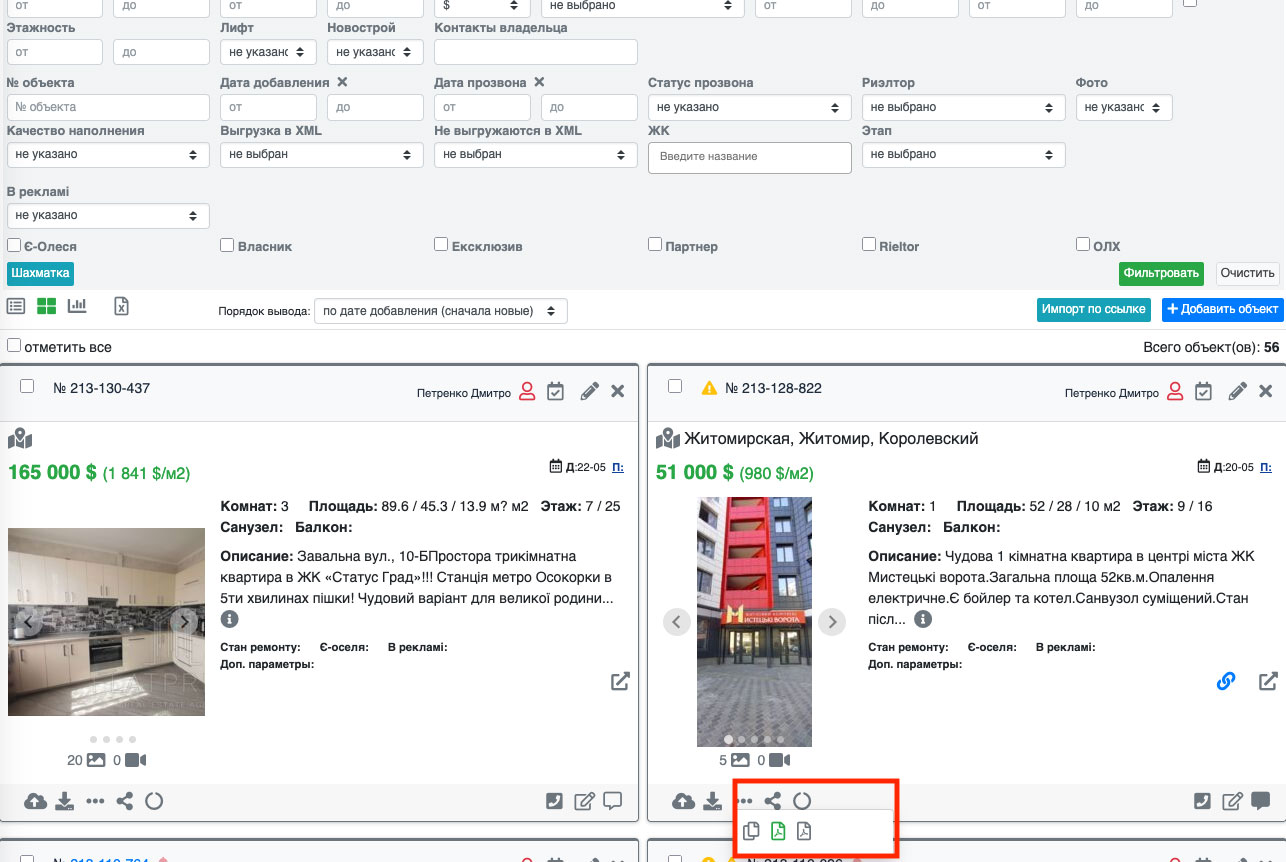Viewport: 1286px width, 862px height.
Task: Export listings to Excel file icon
Action: [x=121, y=306]
